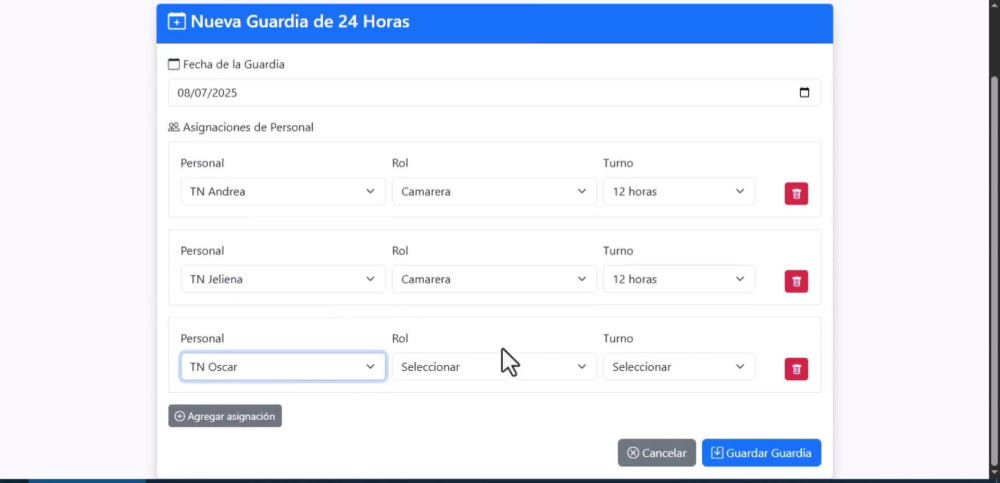Viewport: 1000px width, 483px height.
Task: Cancel the new guardia form
Action: point(656,453)
